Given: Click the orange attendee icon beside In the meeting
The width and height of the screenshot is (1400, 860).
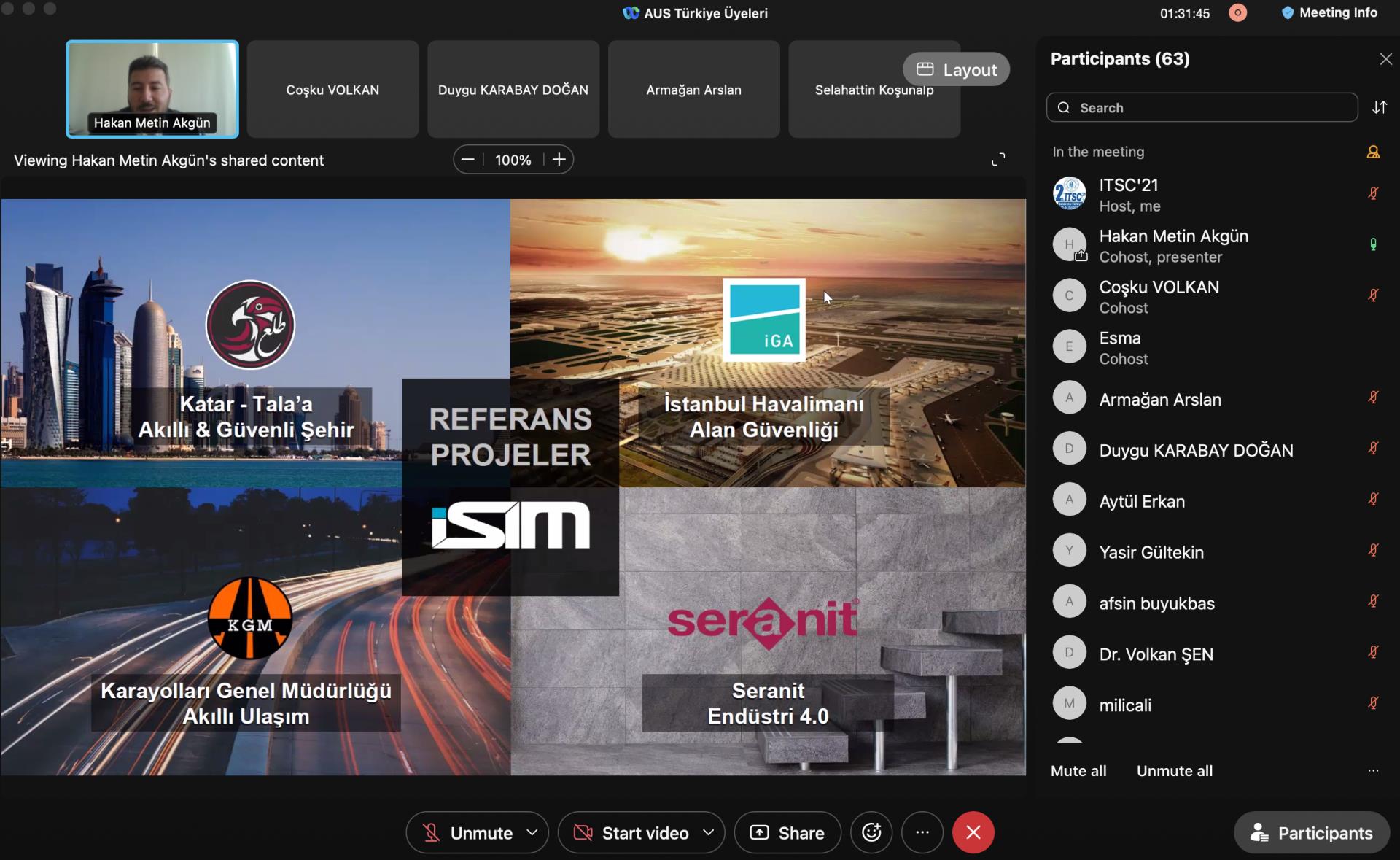Looking at the screenshot, I should 1373,152.
